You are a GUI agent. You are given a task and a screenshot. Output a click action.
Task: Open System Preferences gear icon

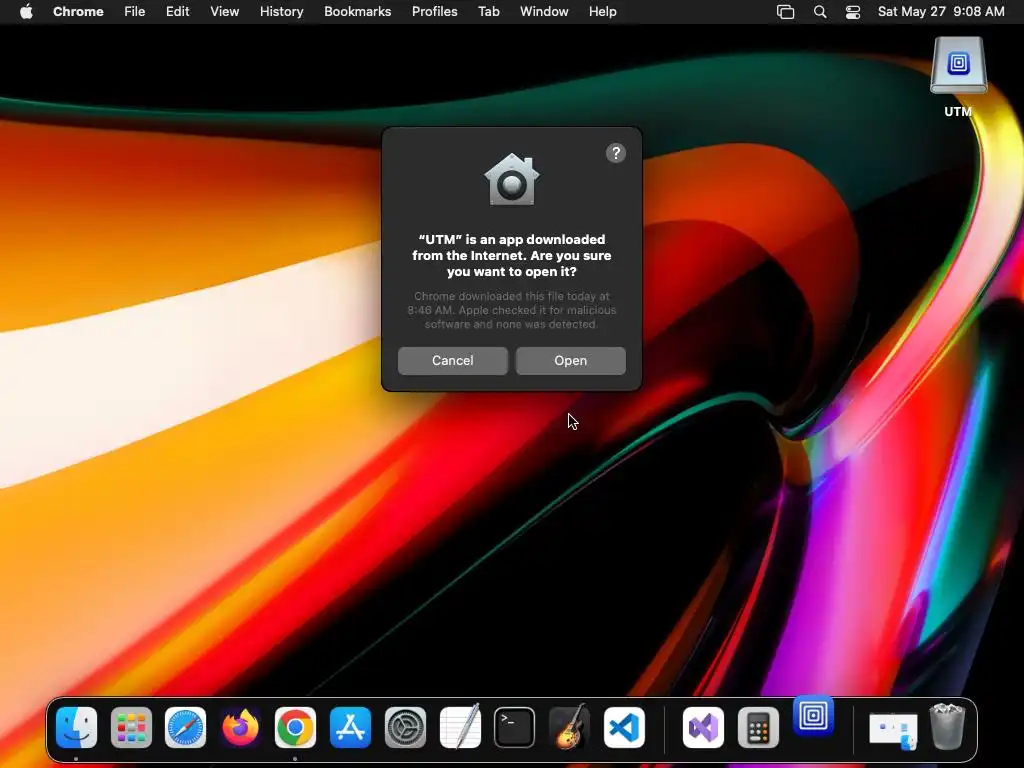tap(405, 727)
